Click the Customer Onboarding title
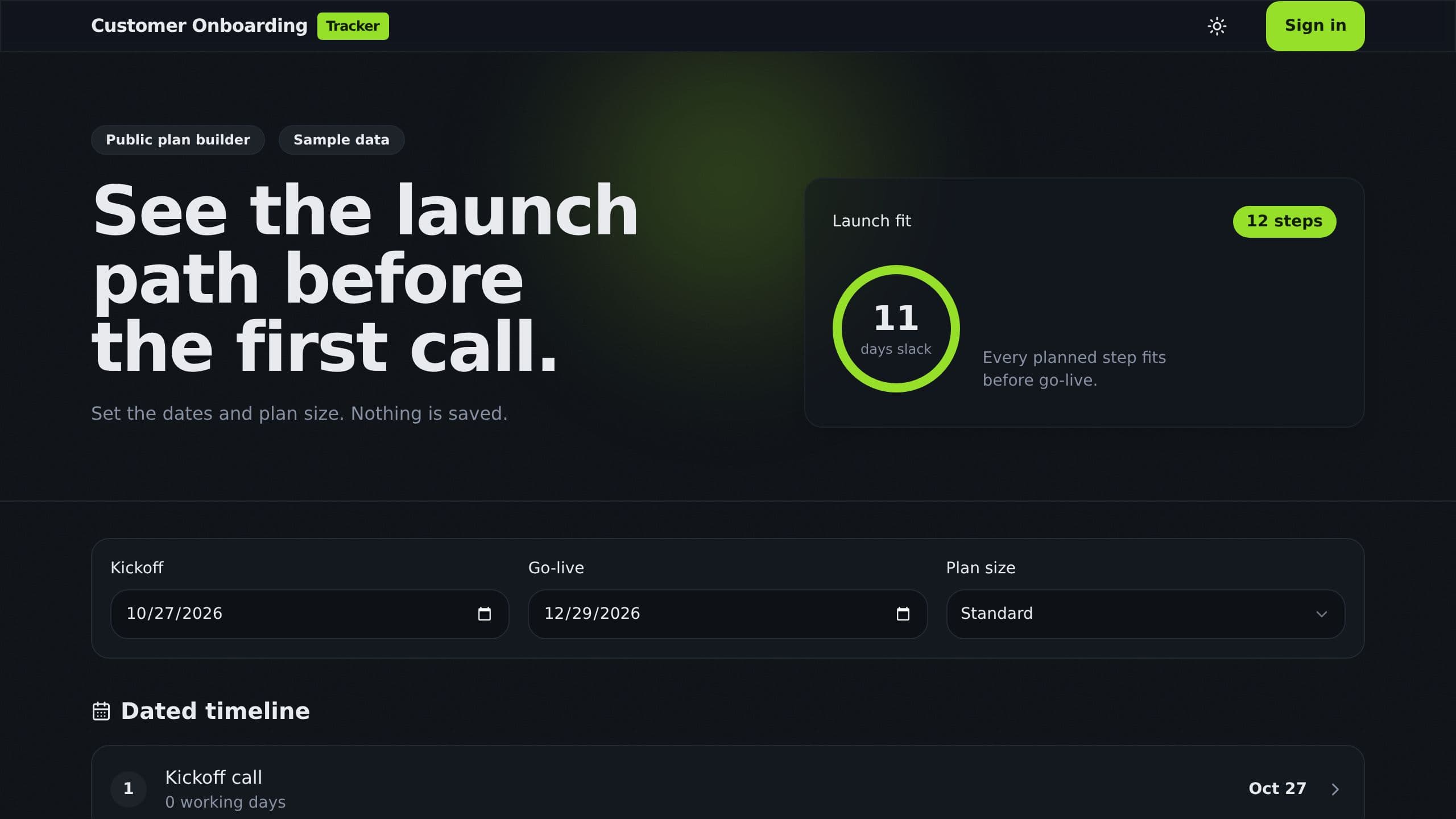The height and width of the screenshot is (819, 1456). (199, 26)
